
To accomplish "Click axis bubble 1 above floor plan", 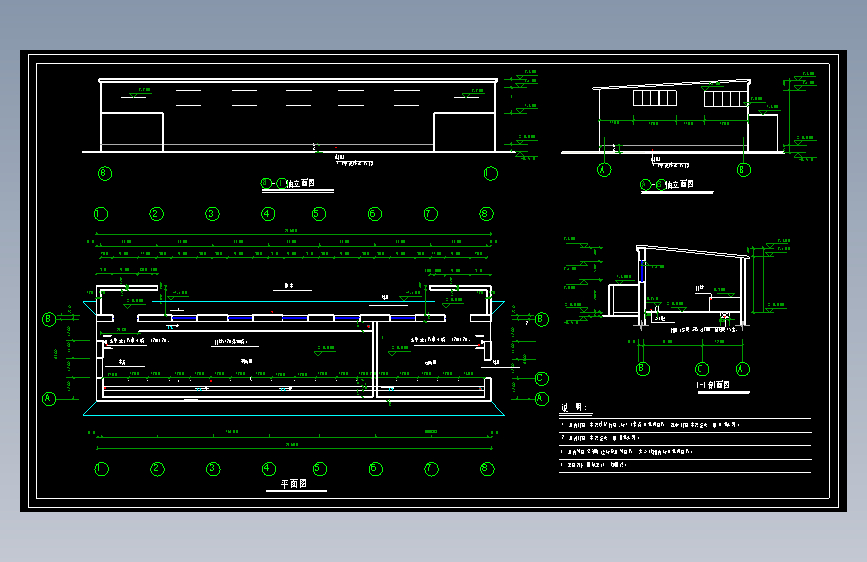I will tap(101, 214).
